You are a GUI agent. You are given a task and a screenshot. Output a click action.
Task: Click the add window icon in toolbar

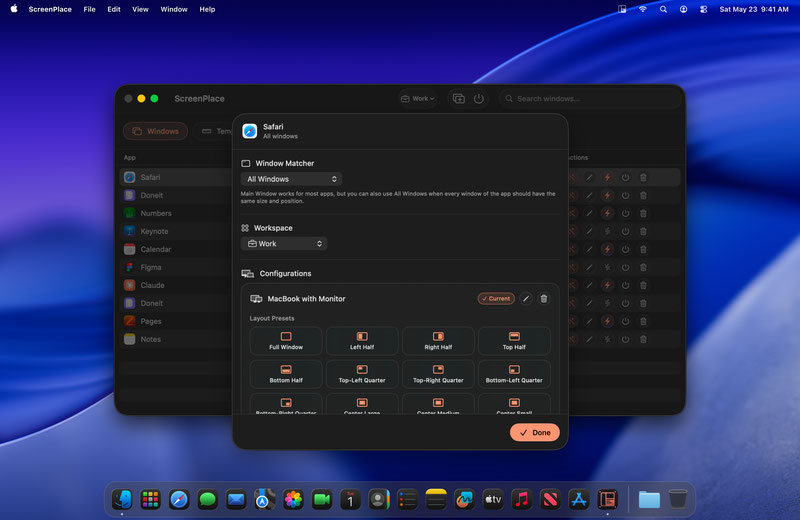(x=459, y=98)
